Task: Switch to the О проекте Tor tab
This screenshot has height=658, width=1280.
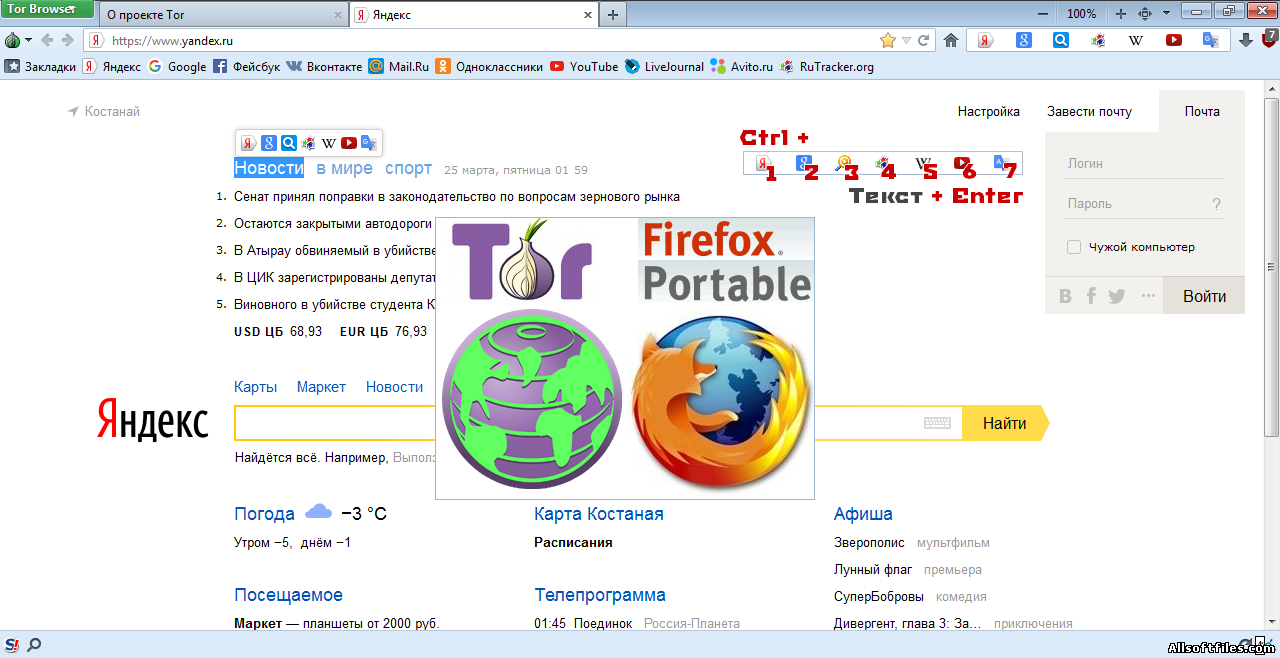Action: tap(223, 15)
